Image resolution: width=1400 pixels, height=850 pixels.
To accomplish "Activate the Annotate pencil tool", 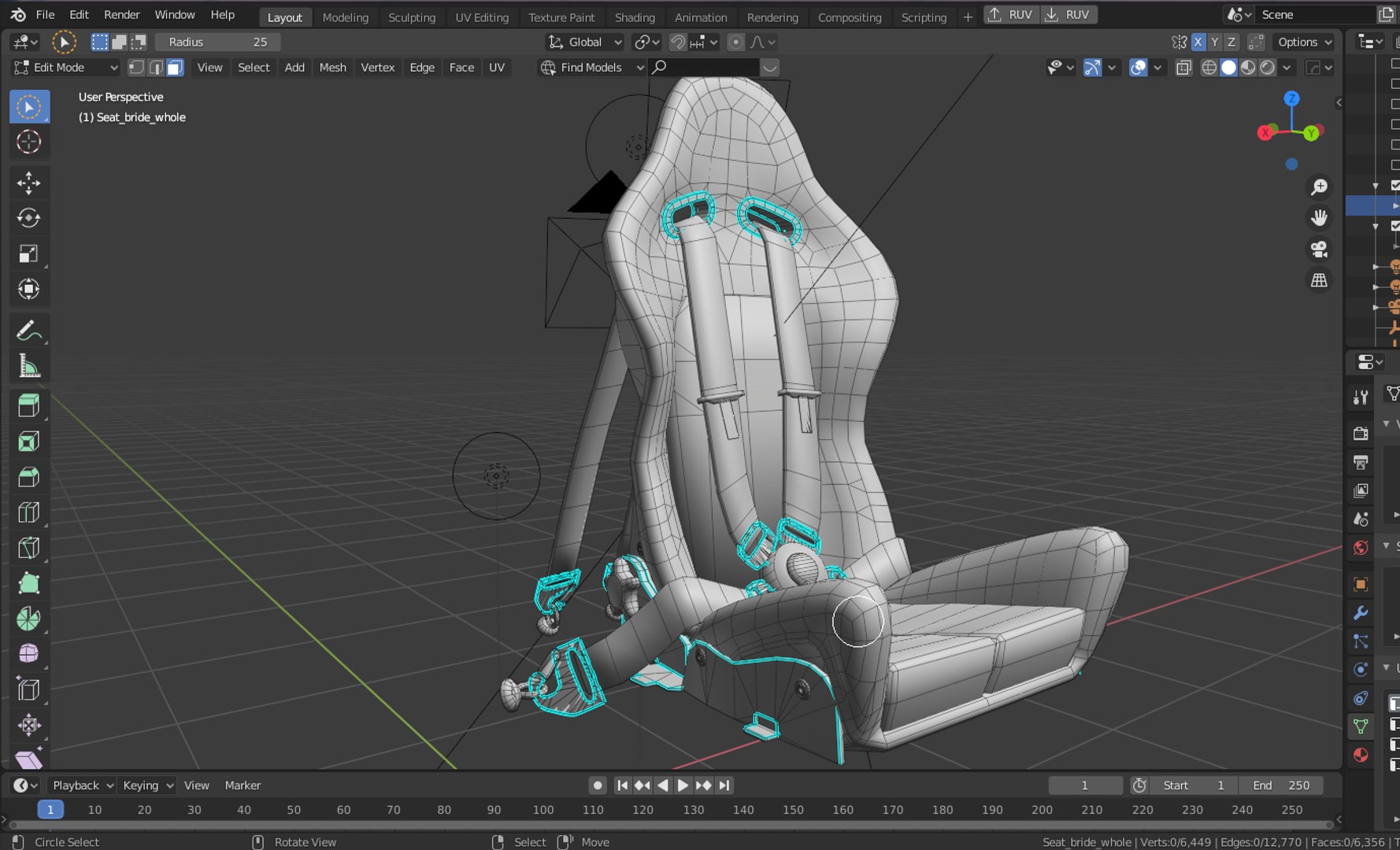I will (x=29, y=331).
